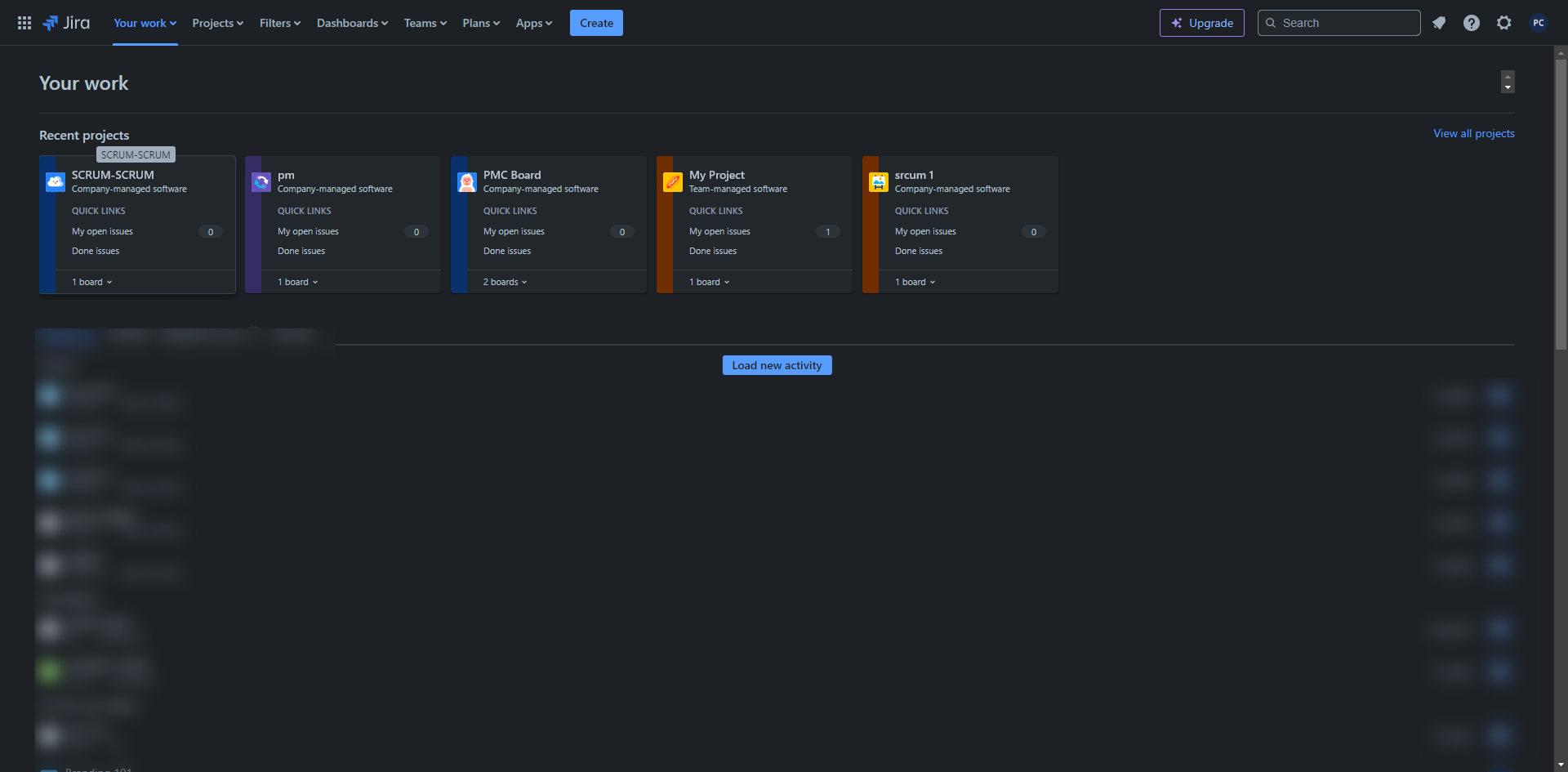Screen dimensions: 1568x772
Task: Open Done issues for PMC Board
Action: 507,251
